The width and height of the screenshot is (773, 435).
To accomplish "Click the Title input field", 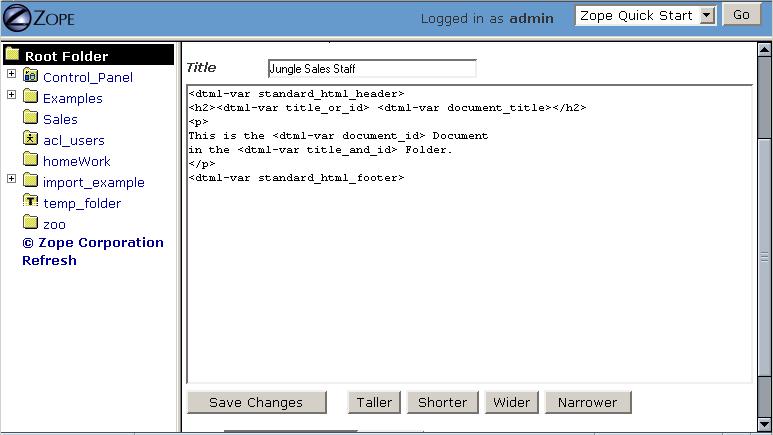I will (372, 69).
